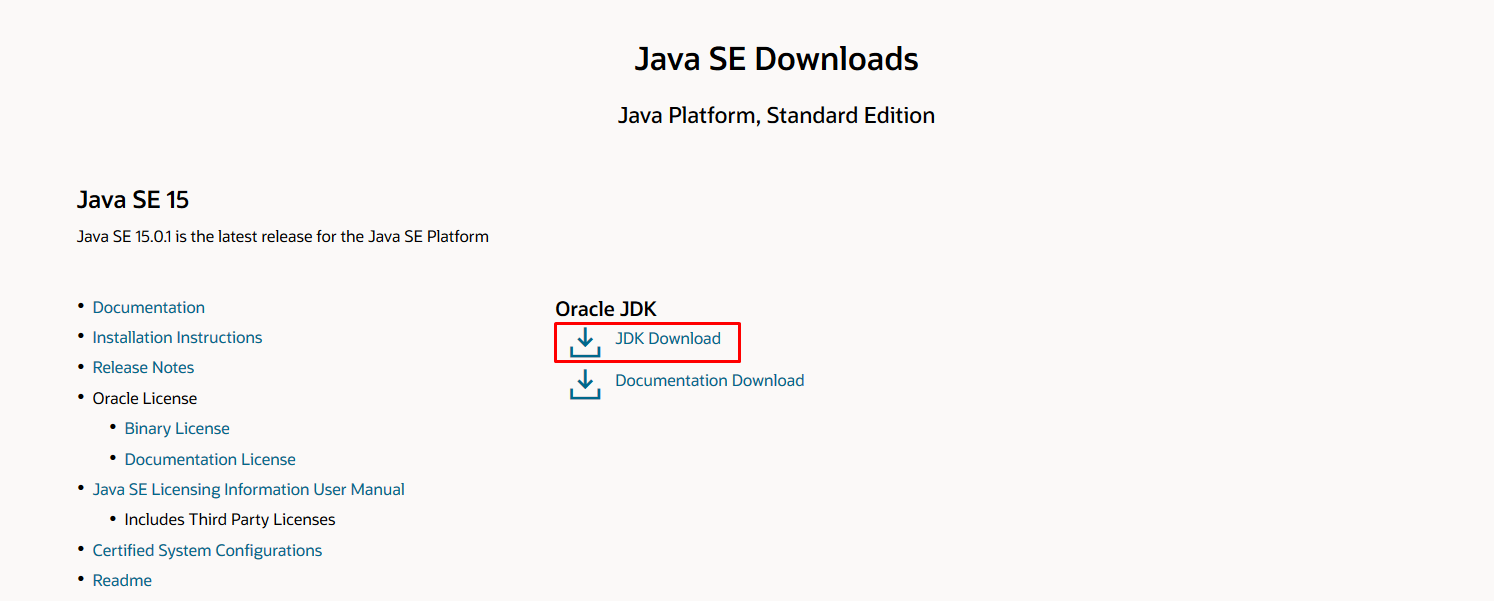Open the Documentation link in the list
The width and height of the screenshot is (1494, 601).
pos(149,307)
